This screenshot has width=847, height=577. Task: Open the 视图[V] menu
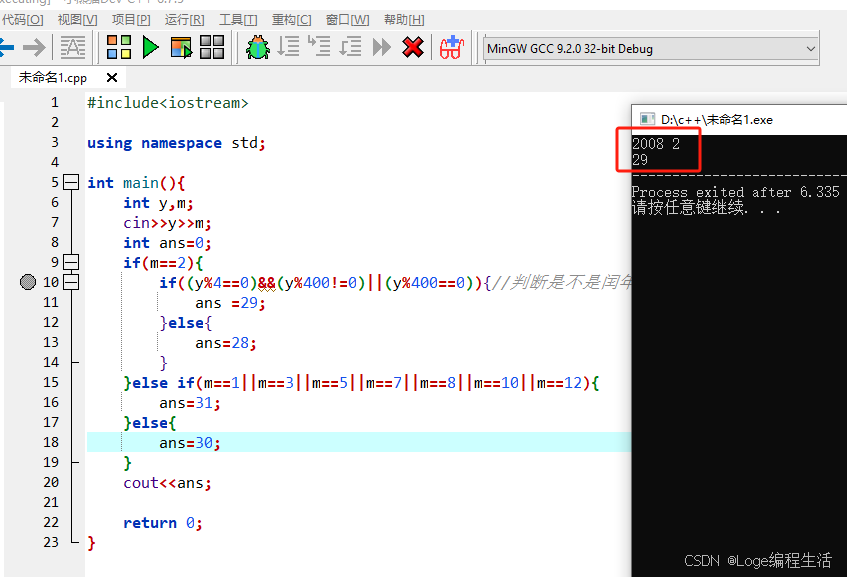click(77, 20)
